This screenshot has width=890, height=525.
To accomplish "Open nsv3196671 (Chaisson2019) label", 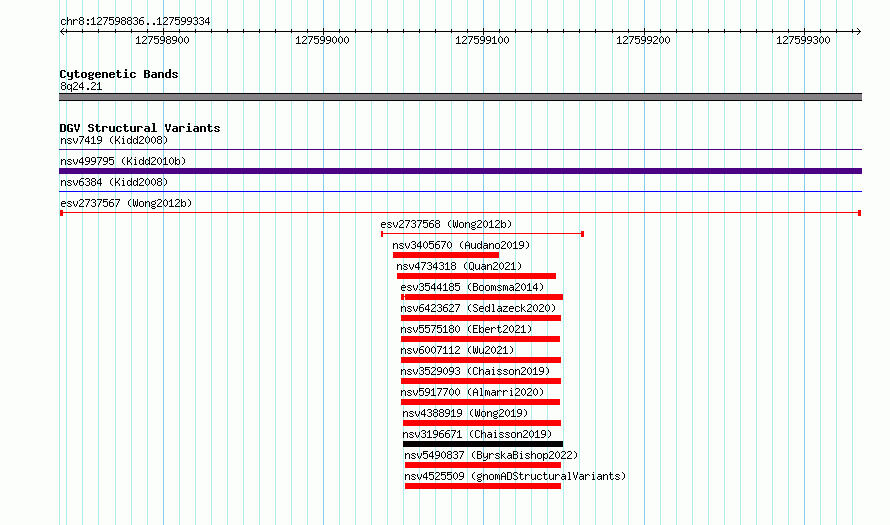I will click(x=477, y=434).
